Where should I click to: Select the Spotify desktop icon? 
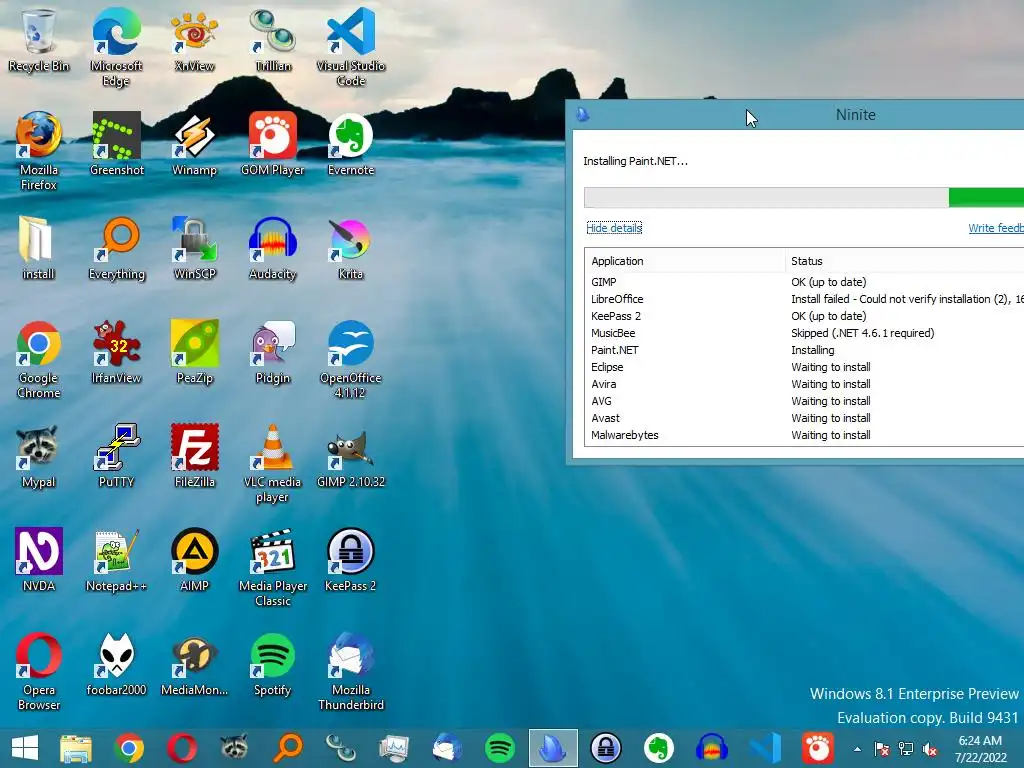272,664
